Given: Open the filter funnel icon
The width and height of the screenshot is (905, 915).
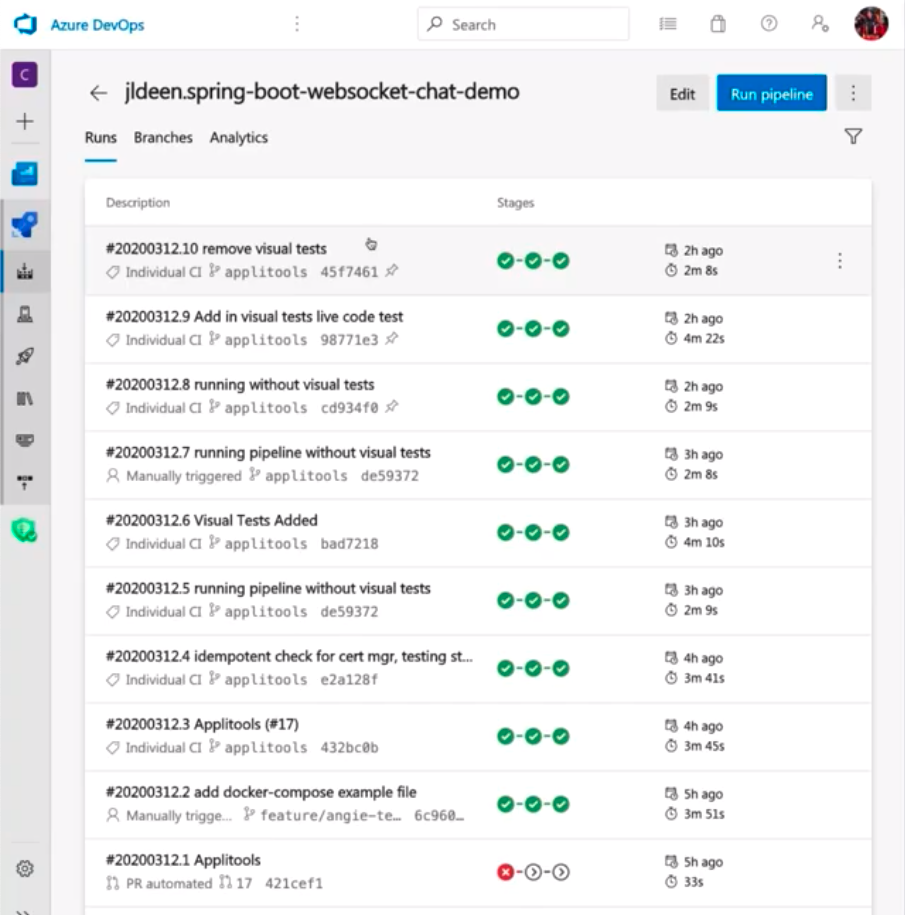Looking at the screenshot, I should point(853,137).
